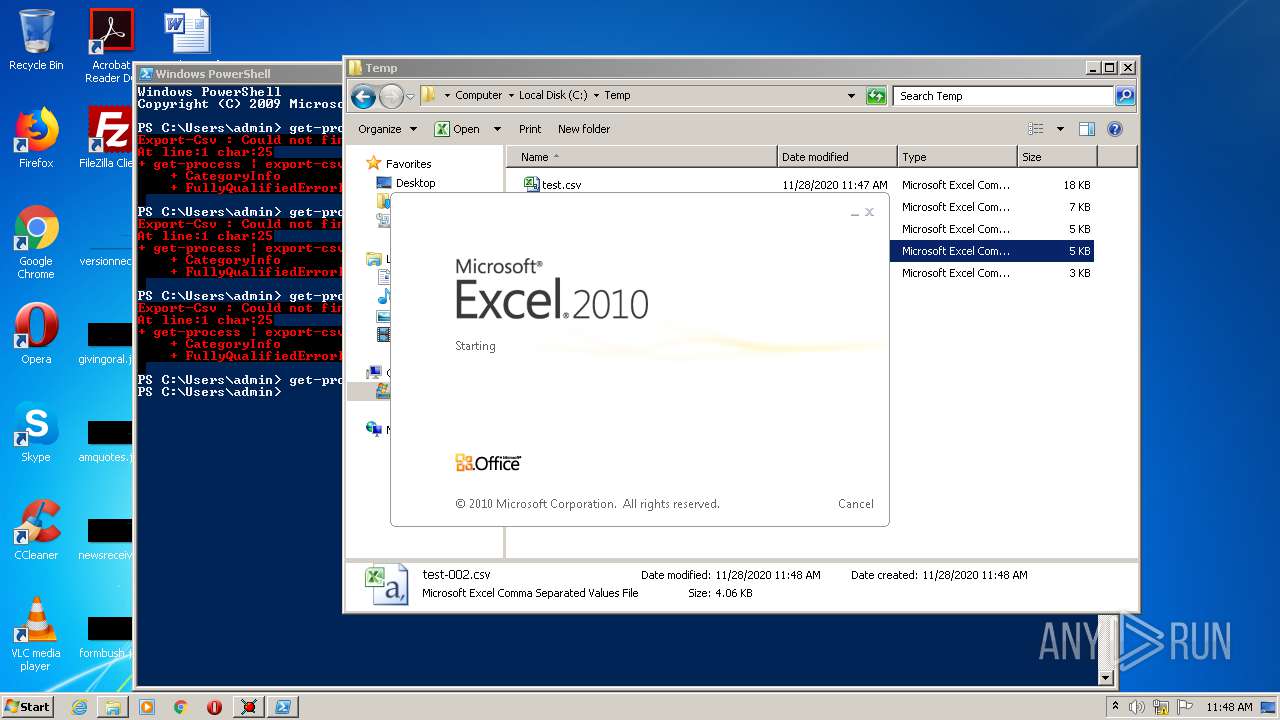Click the search magnifier icon
This screenshot has width=1280, height=720.
tap(1125, 96)
